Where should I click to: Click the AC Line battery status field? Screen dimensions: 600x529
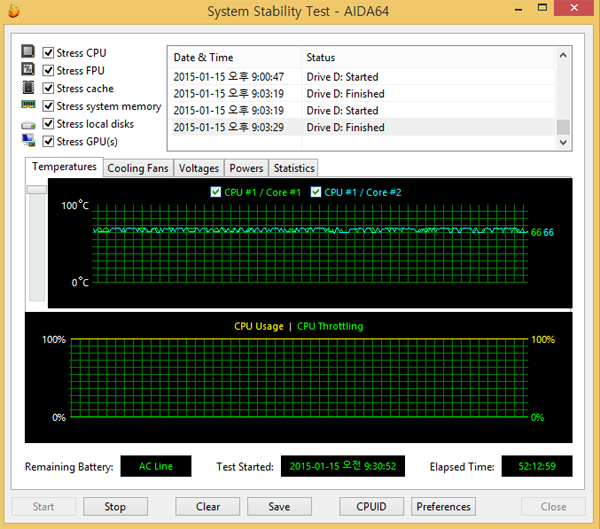156,466
